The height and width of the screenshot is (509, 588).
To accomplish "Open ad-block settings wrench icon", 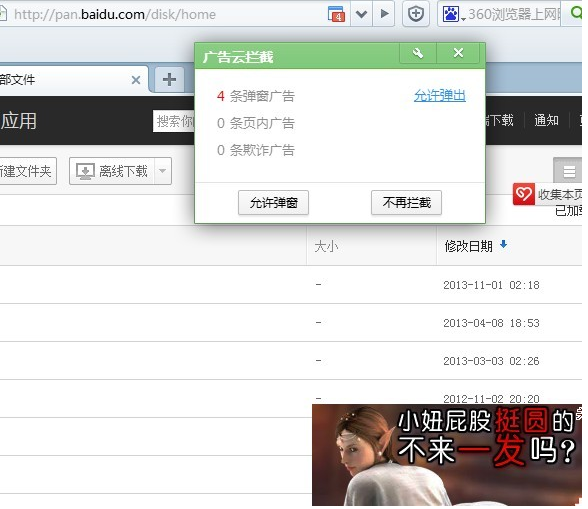I will 418,53.
